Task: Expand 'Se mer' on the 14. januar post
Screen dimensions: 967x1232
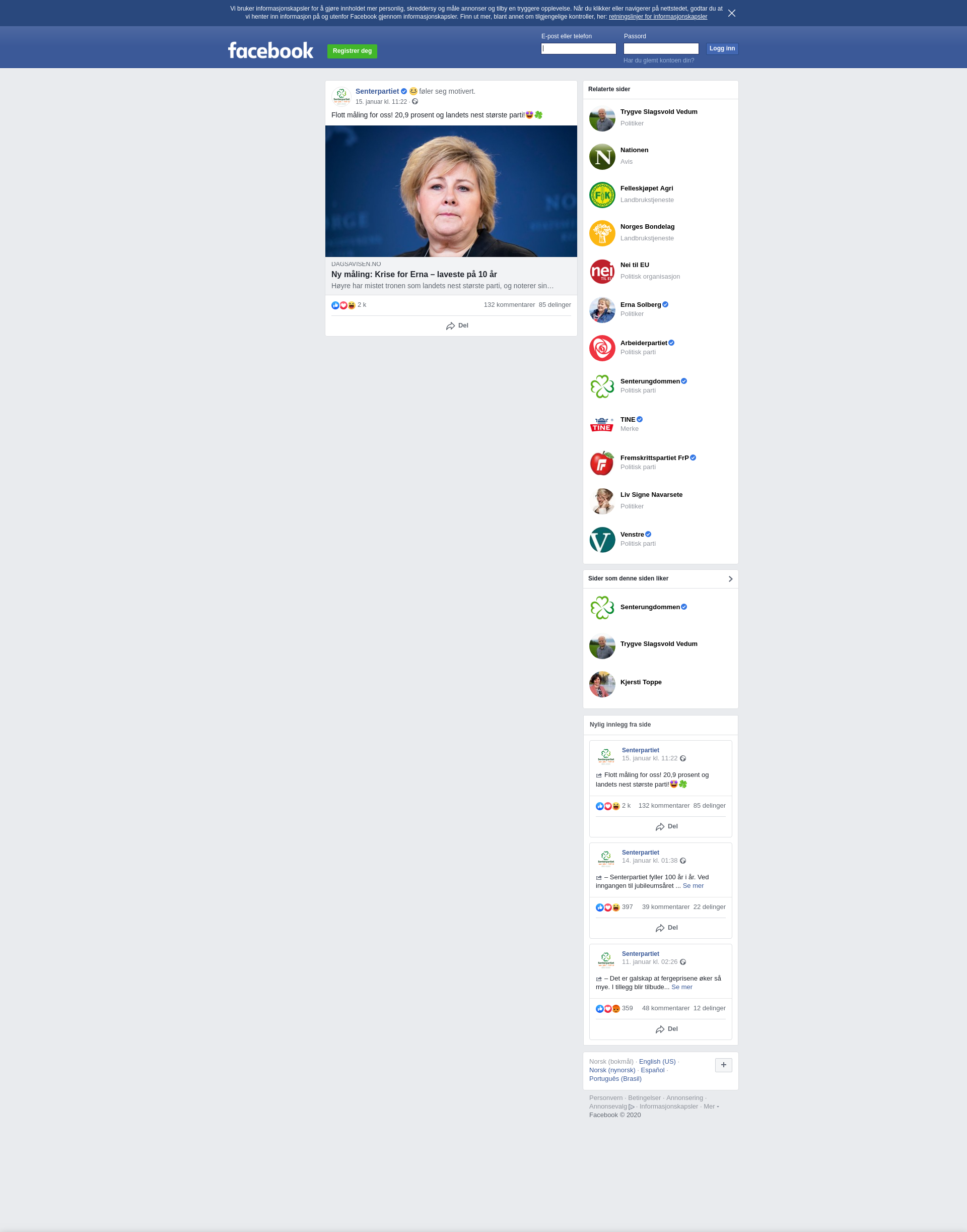Action: pyautogui.click(x=693, y=885)
